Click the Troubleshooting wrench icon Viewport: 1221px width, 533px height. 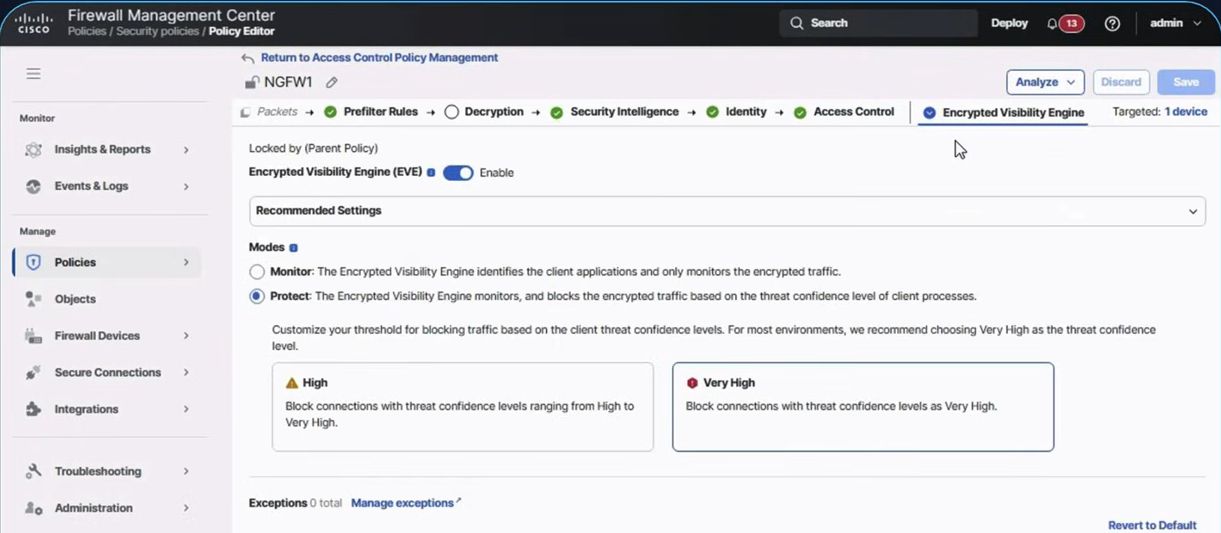(x=33, y=471)
